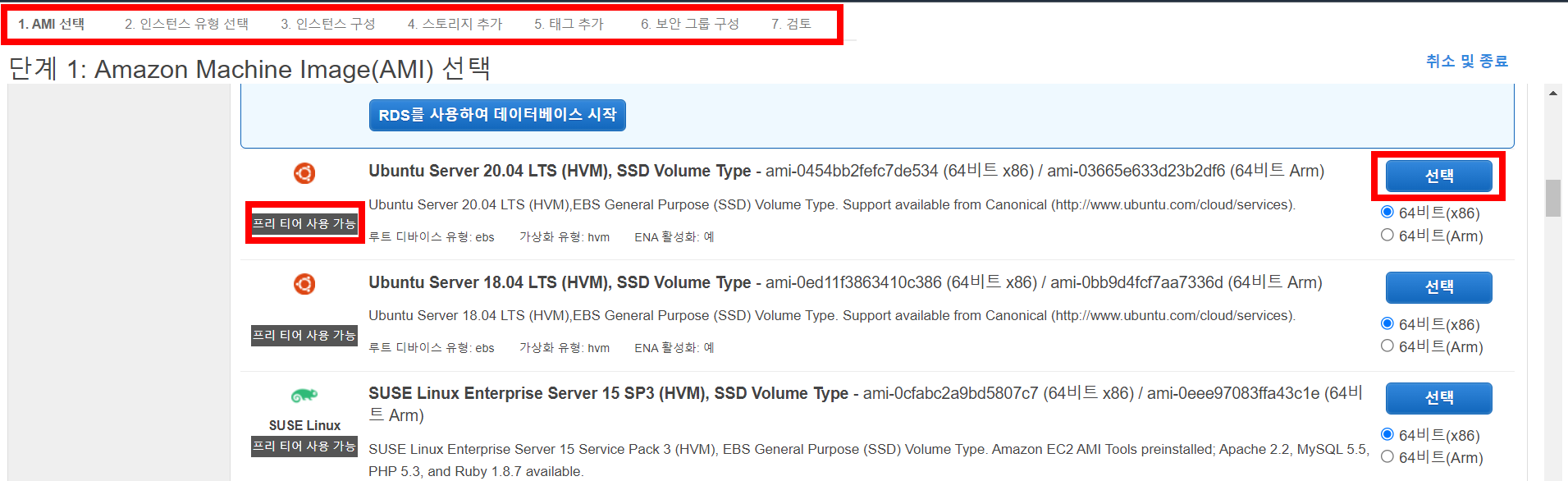Image resolution: width=1568 pixels, height=481 pixels.
Task: Go to '7. 검토' step
Action: coord(791,24)
